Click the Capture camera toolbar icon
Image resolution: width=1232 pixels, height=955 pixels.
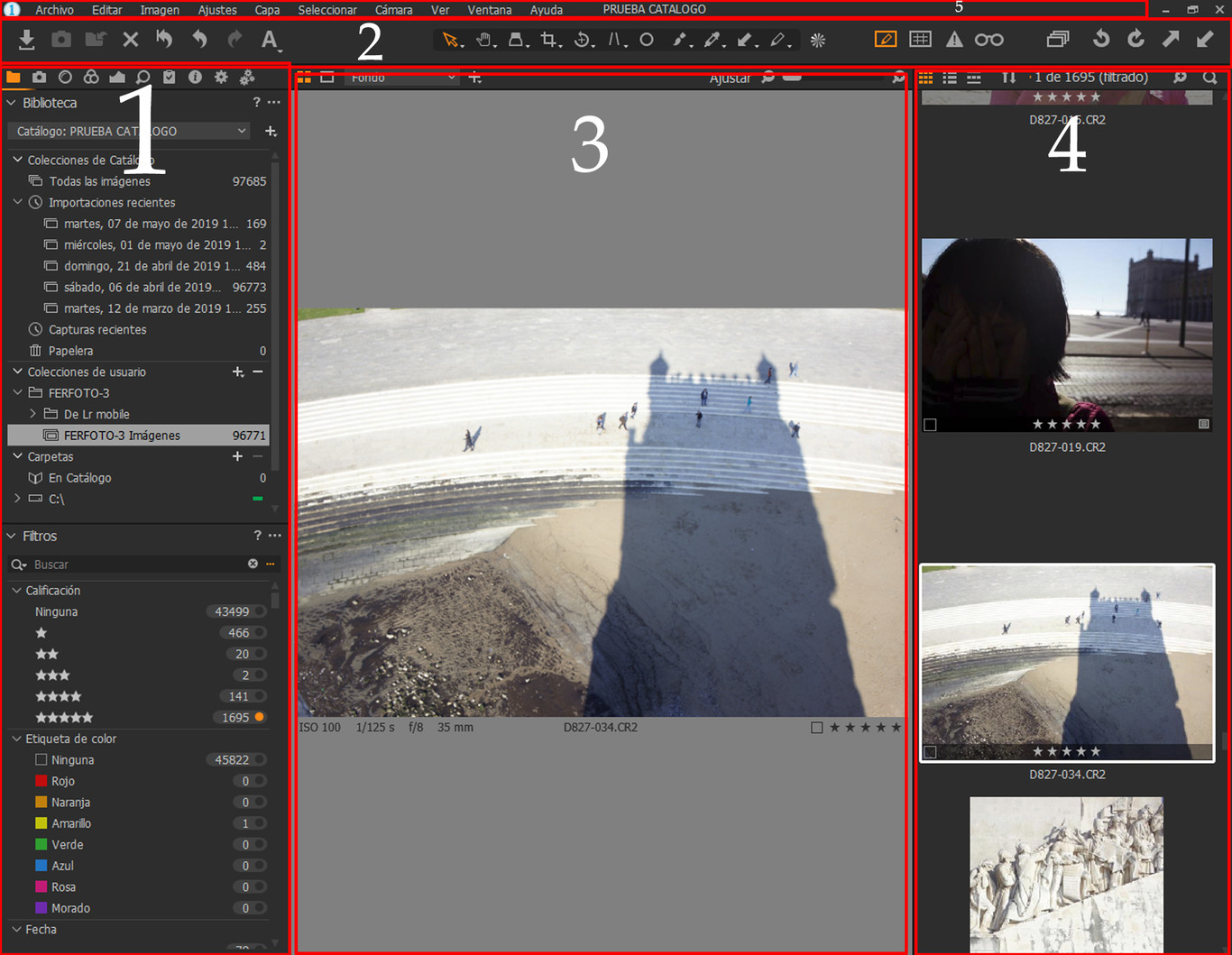[60, 40]
